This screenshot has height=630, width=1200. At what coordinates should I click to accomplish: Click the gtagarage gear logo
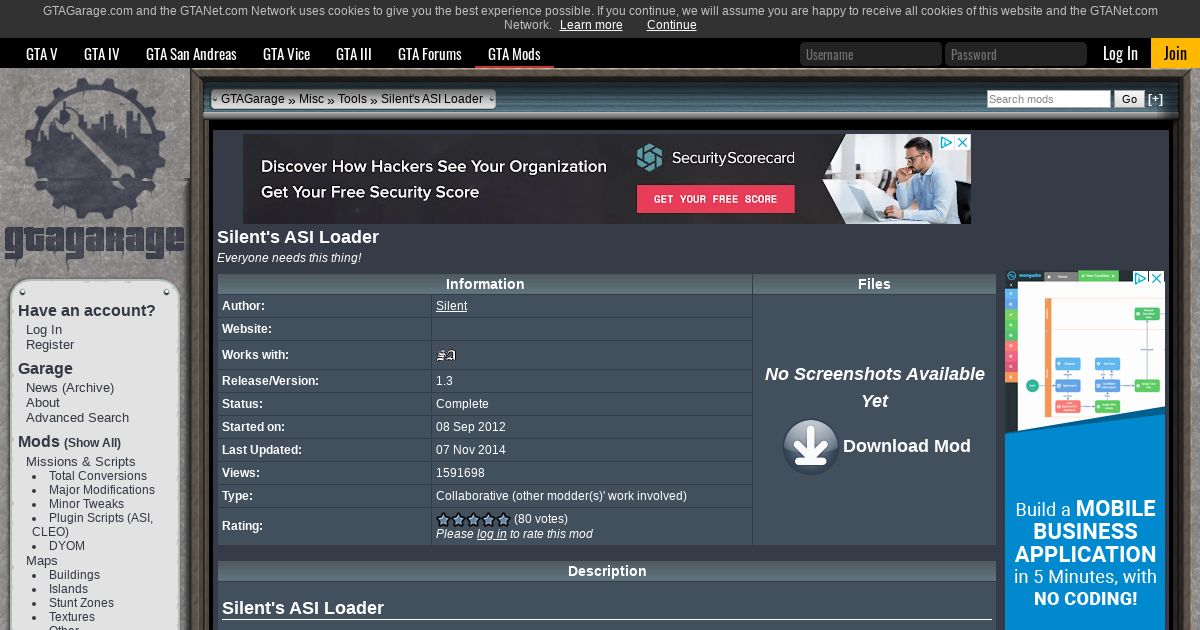coord(95,171)
